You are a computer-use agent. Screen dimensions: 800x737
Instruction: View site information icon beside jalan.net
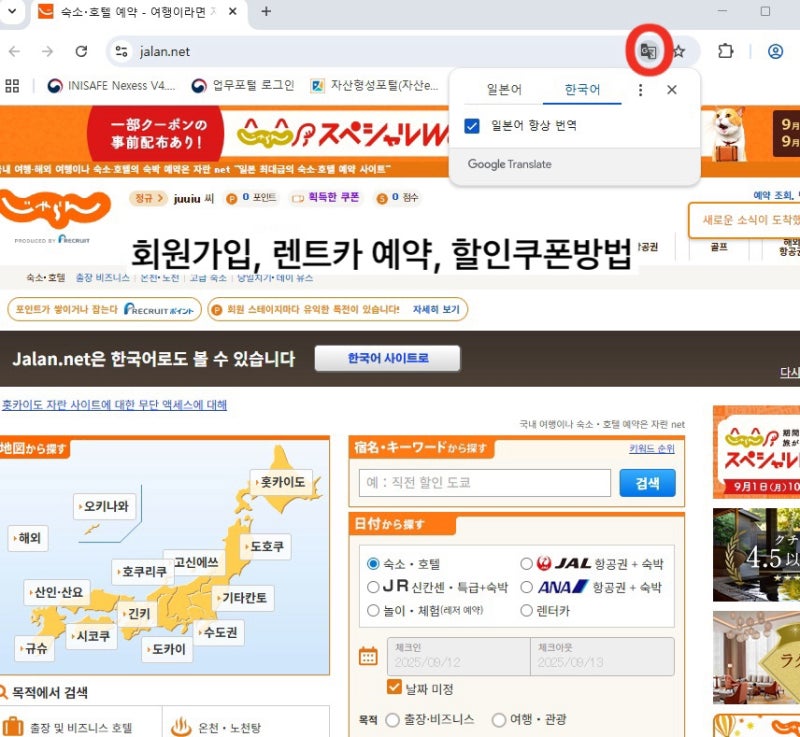(121, 51)
